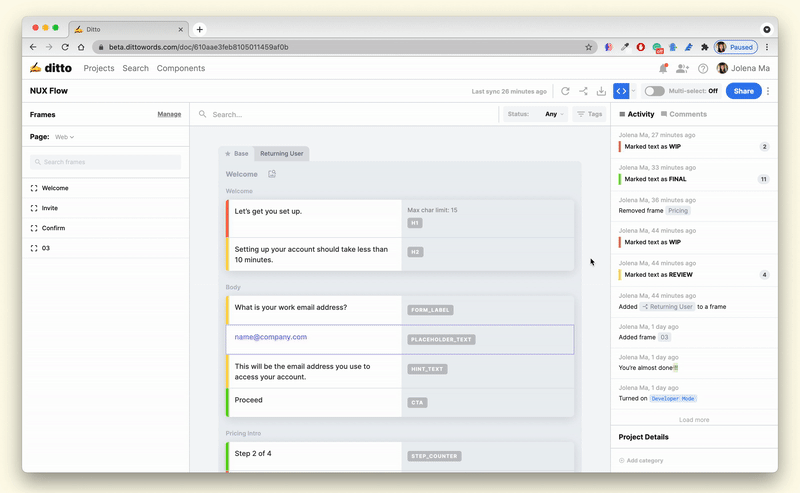
Task: Click the download export icon
Action: click(x=601, y=91)
